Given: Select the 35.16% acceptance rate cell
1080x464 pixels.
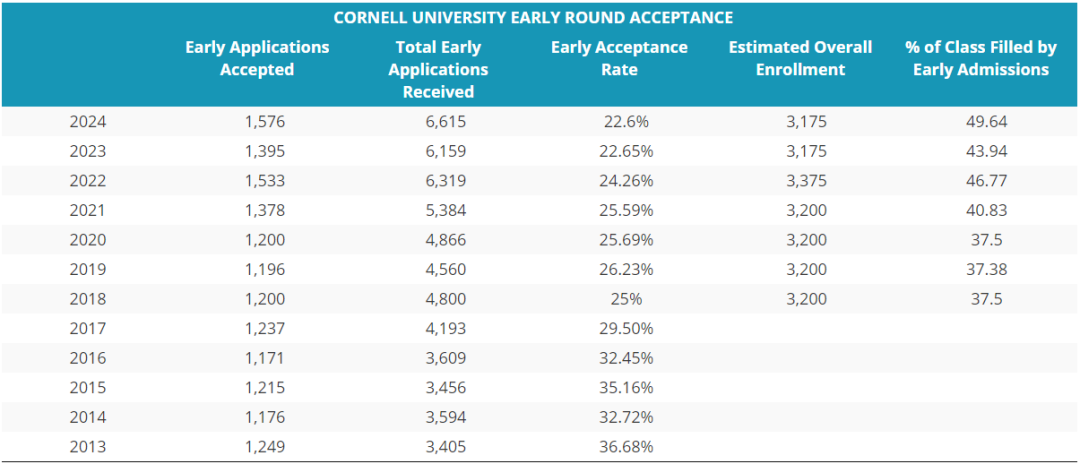Looking at the screenshot, I should 628,387.
